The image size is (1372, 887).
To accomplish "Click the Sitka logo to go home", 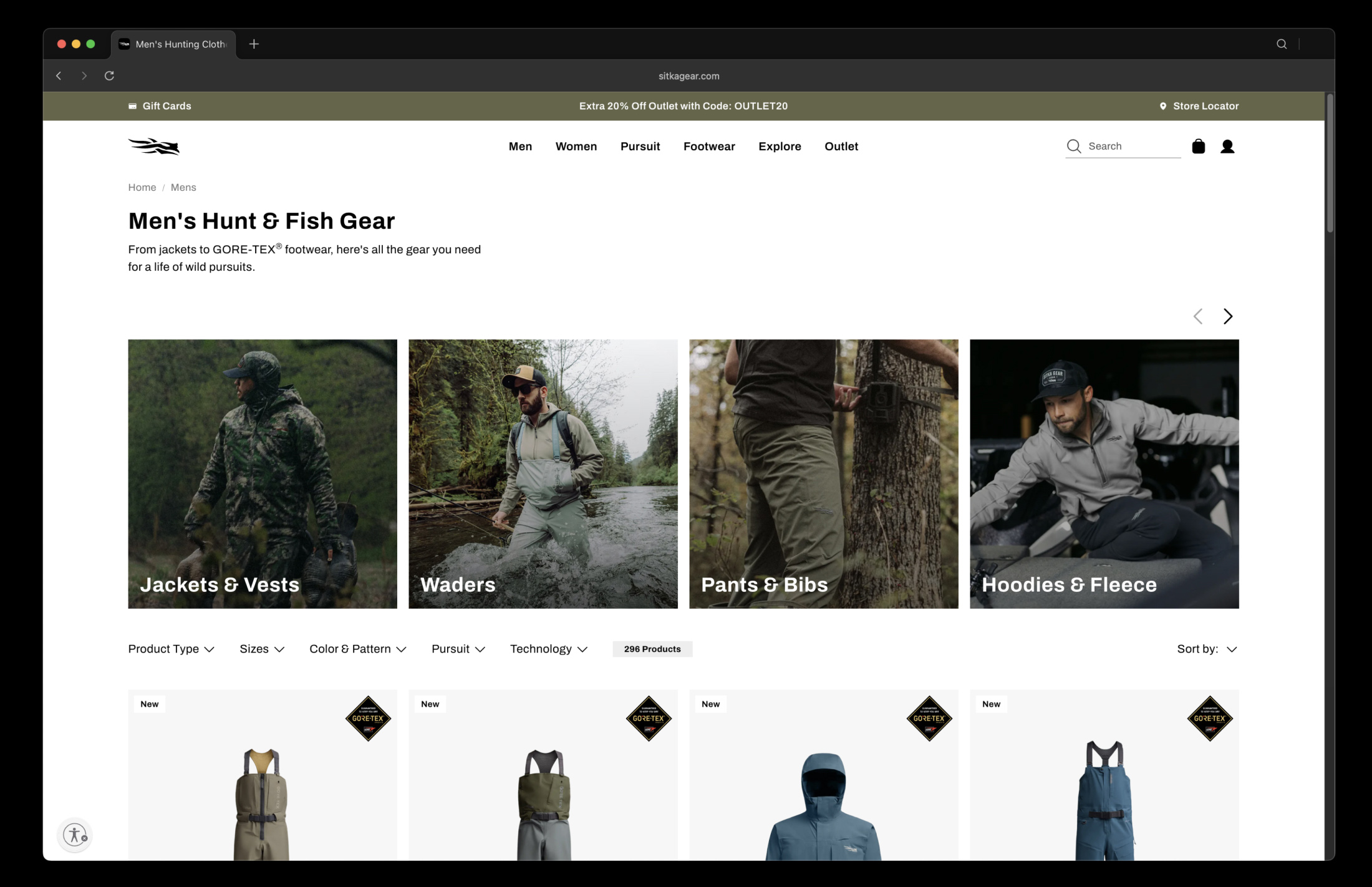I will click(153, 147).
